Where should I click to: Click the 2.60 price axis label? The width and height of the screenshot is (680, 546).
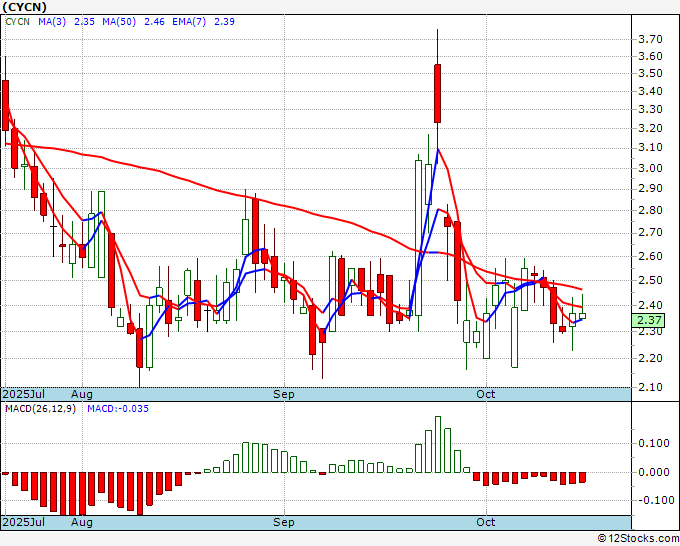[651, 256]
